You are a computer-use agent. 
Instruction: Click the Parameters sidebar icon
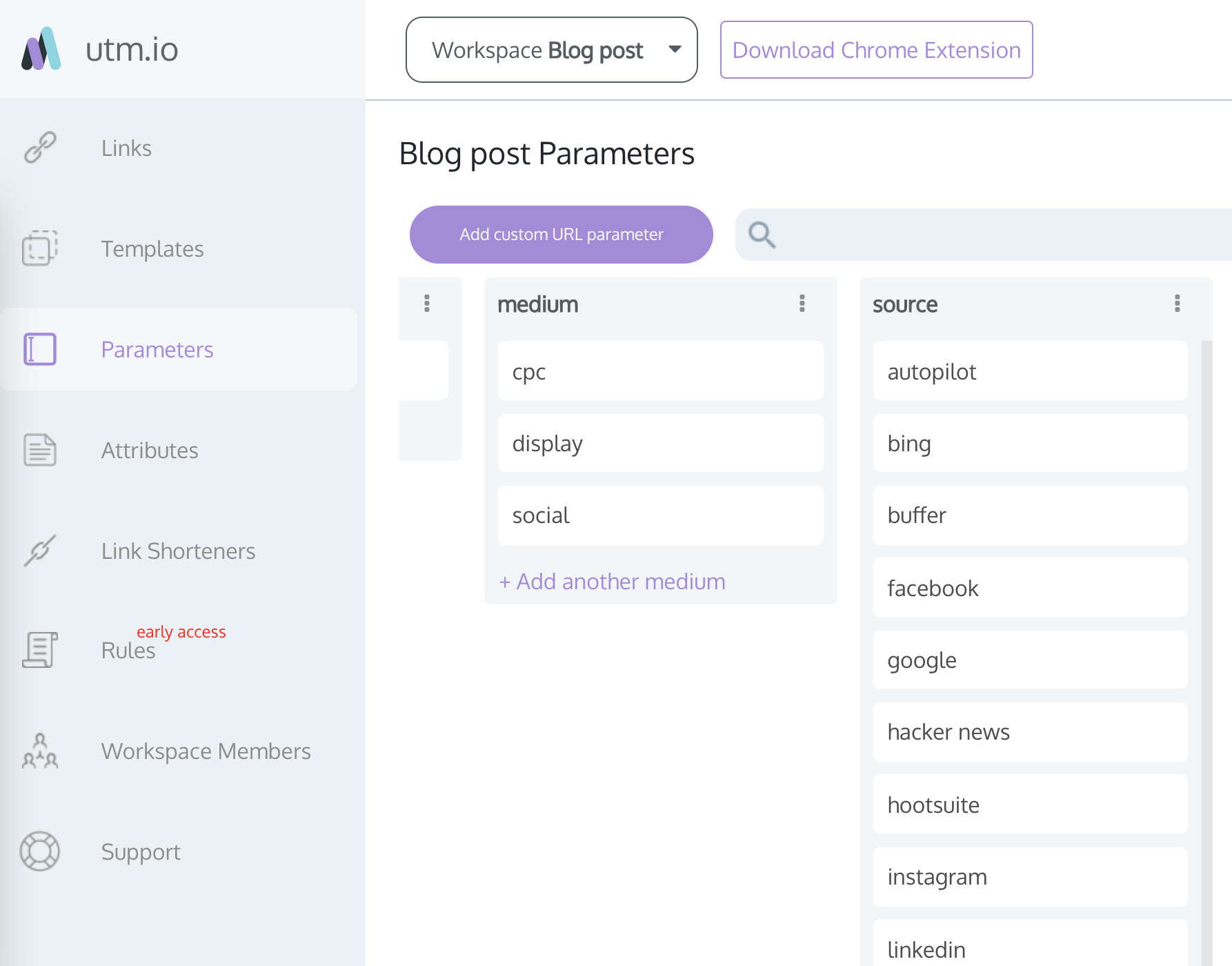click(x=40, y=349)
